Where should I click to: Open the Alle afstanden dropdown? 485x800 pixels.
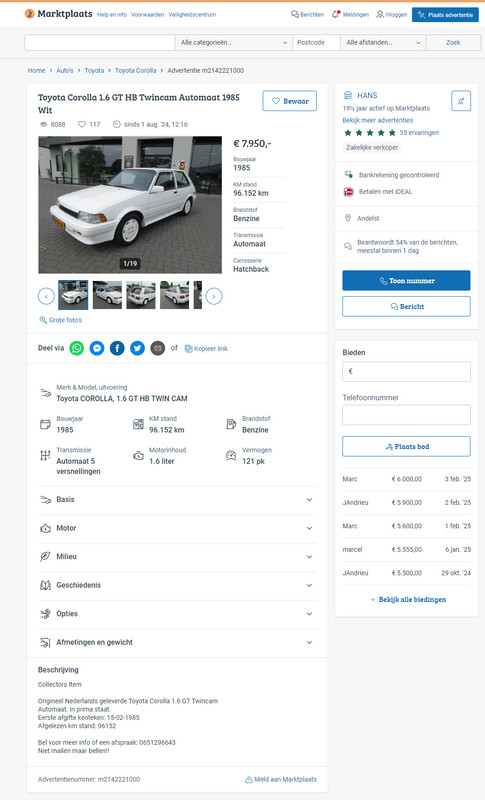(383, 42)
